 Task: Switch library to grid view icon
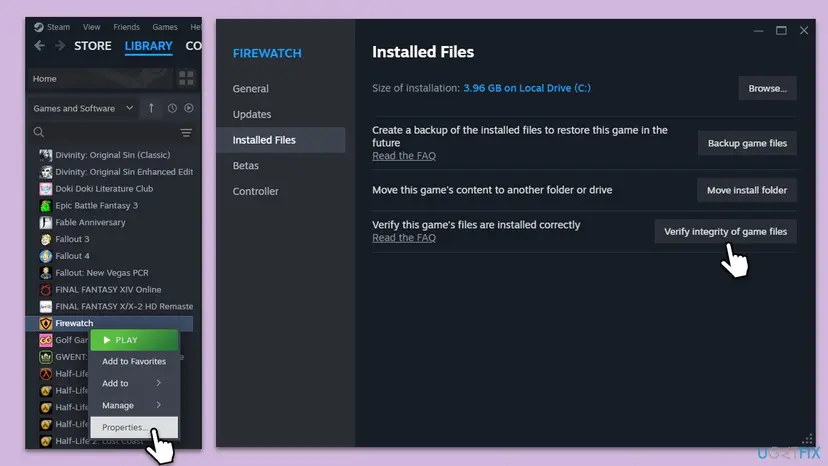pyautogui.click(x=186, y=79)
